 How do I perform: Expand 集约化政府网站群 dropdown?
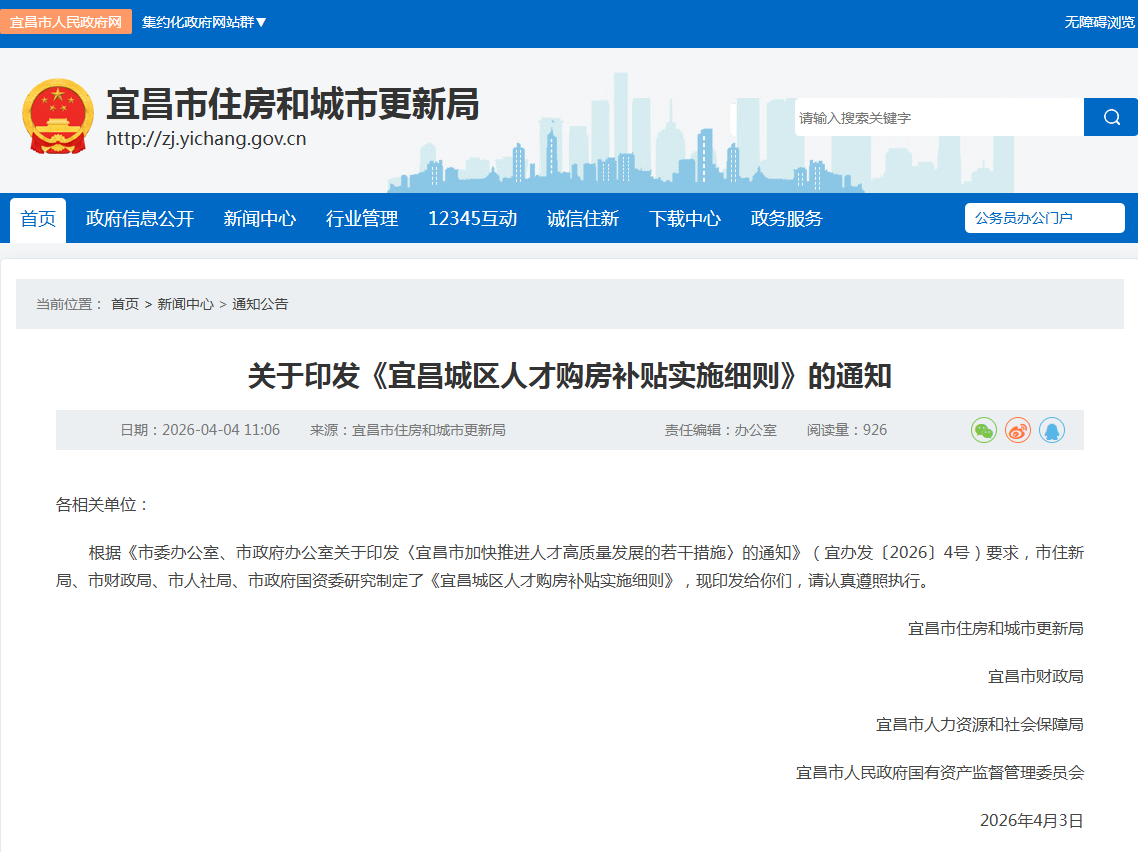tap(204, 22)
